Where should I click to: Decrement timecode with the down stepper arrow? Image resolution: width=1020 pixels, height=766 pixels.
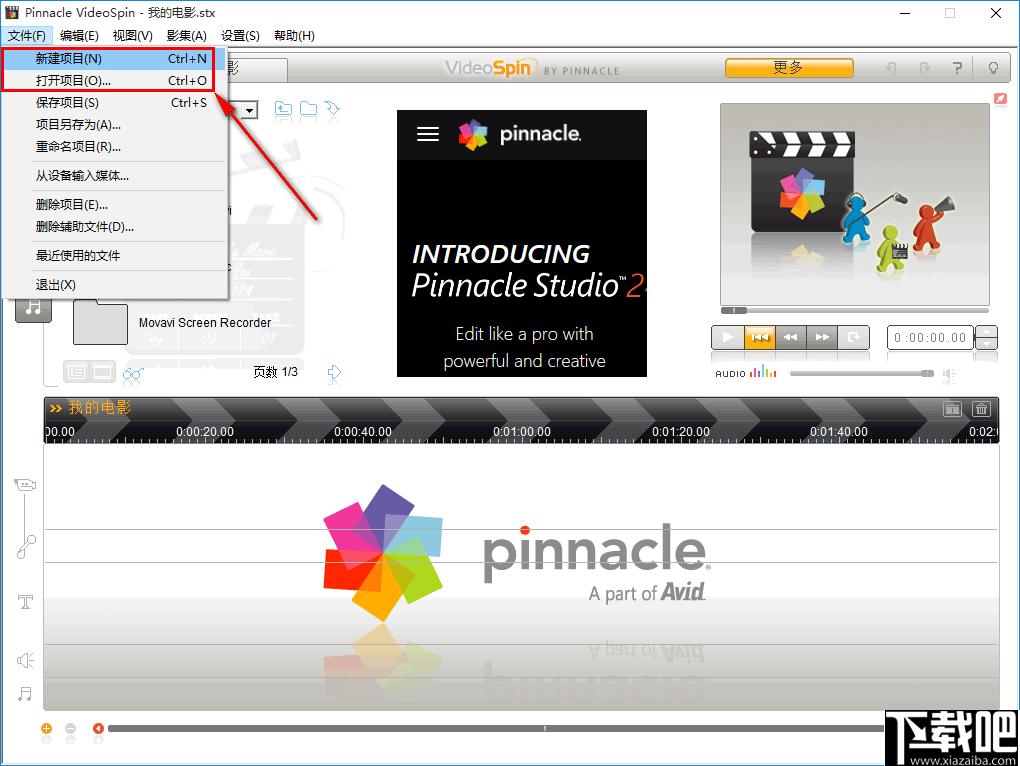pos(987,343)
